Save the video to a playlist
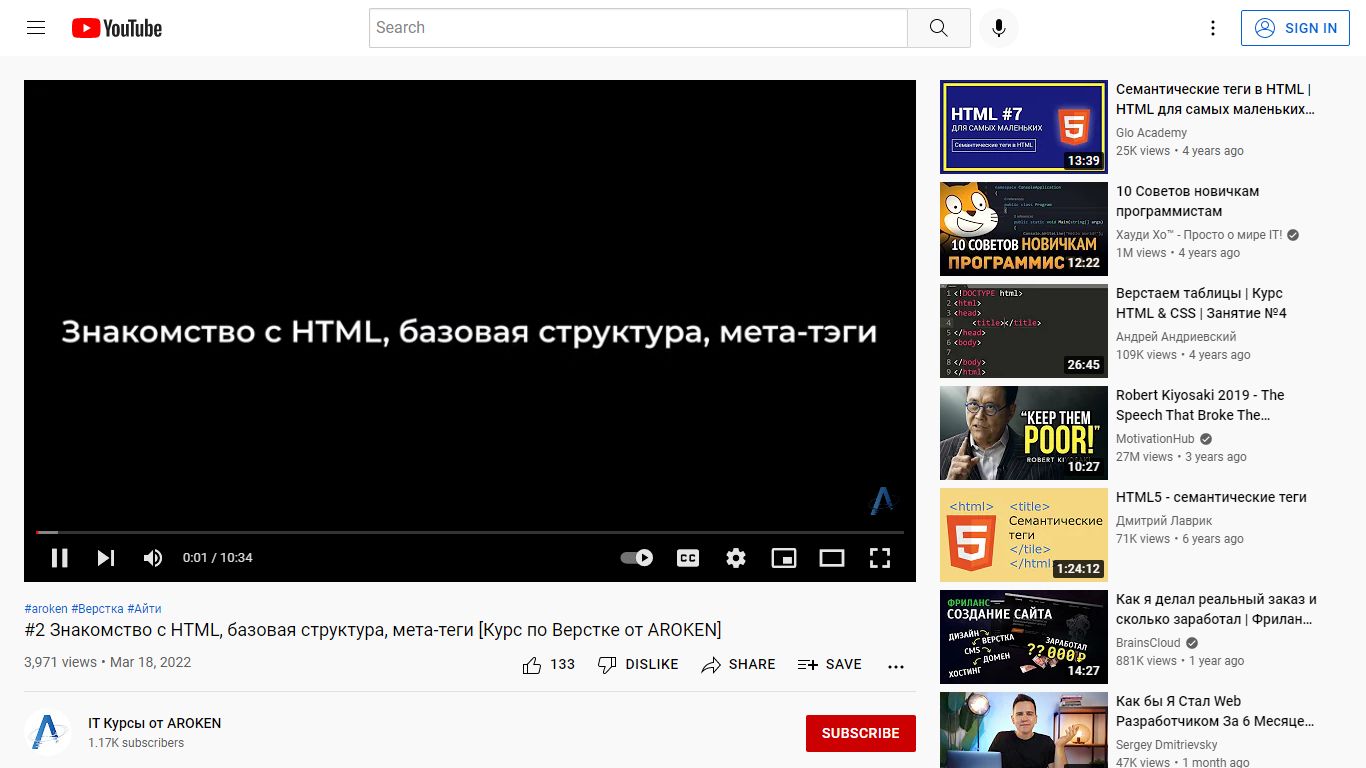The image size is (1366, 768). click(829, 664)
